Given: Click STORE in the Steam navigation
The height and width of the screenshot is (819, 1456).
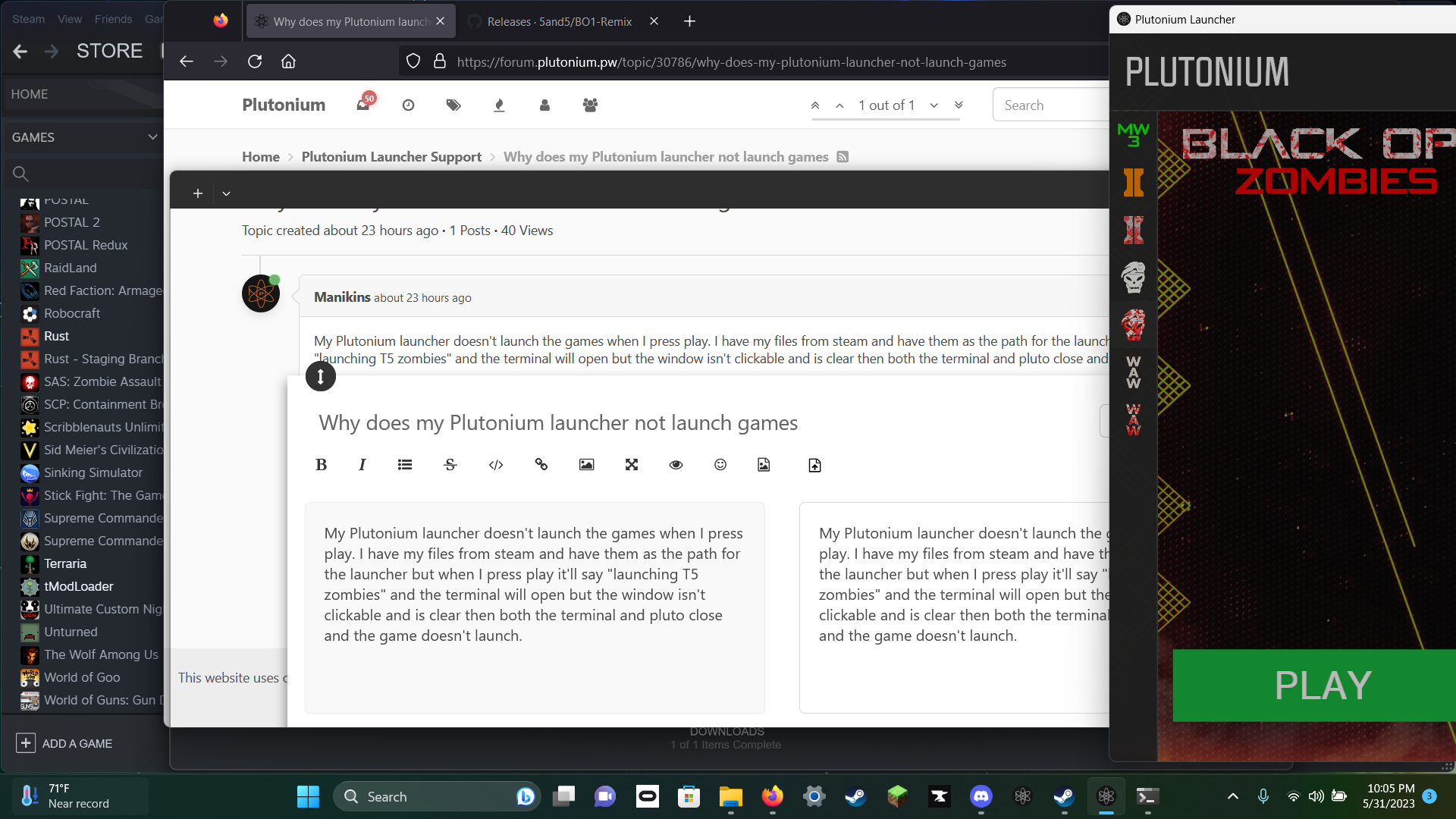Looking at the screenshot, I should 109,51.
